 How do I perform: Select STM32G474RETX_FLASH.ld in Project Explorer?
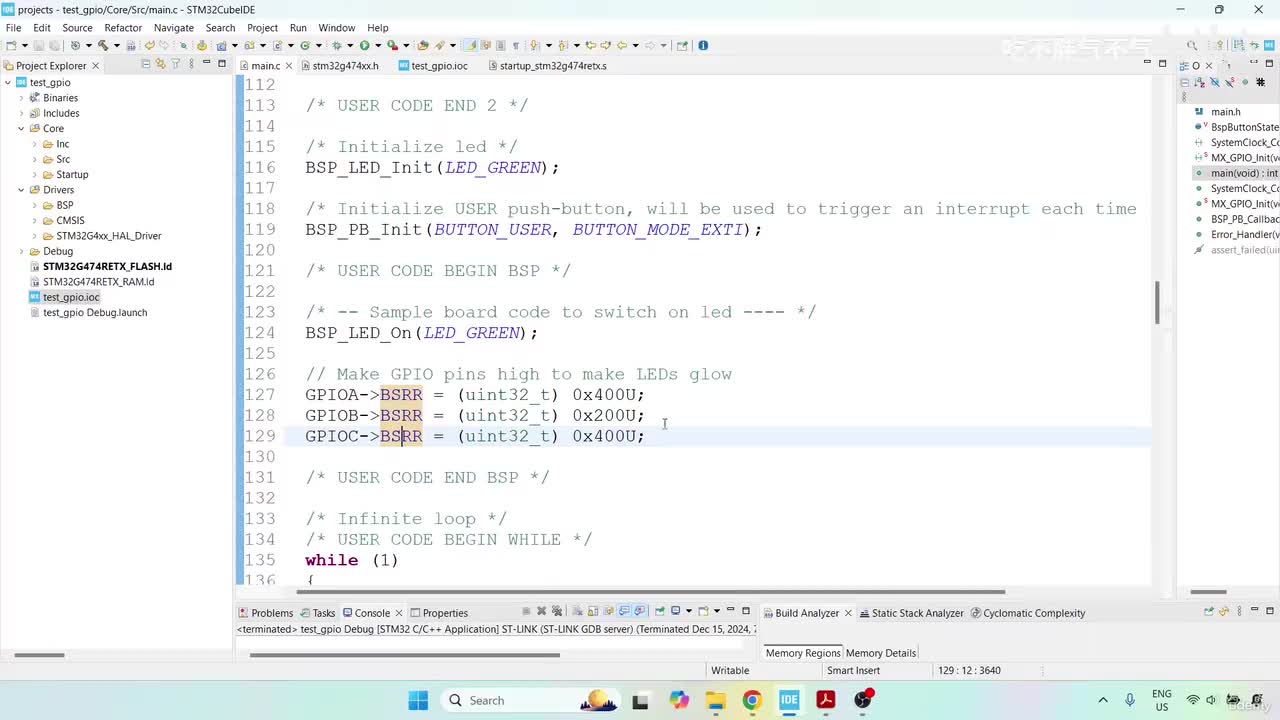point(107,267)
